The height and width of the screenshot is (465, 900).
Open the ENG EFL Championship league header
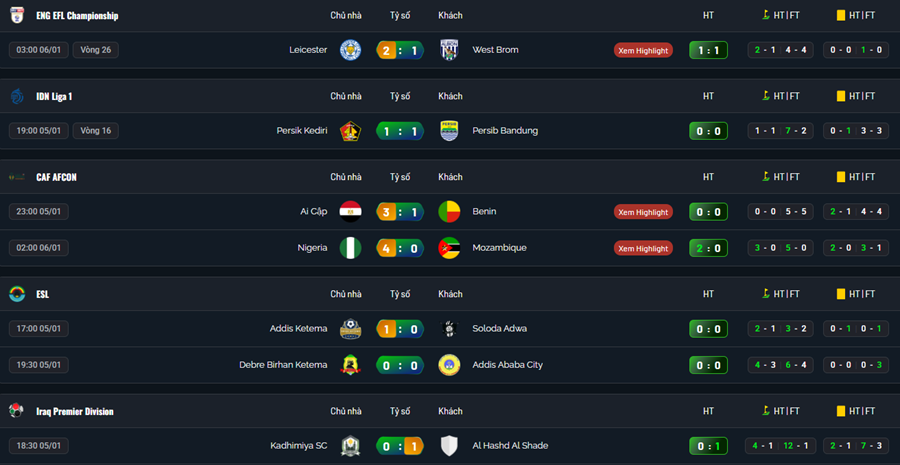(x=77, y=16)
